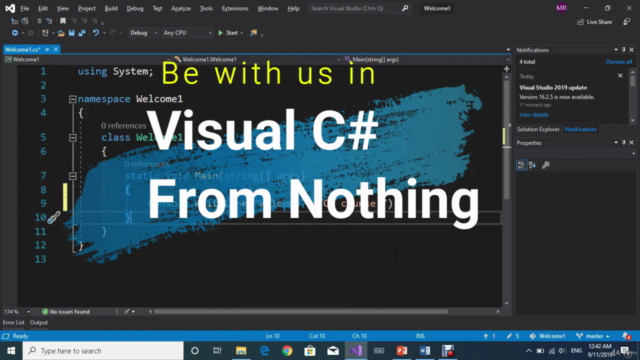Viewport: 640px width, 360px height.
Task: Click the Open File folder icon
Action: [x=61, y=33]
